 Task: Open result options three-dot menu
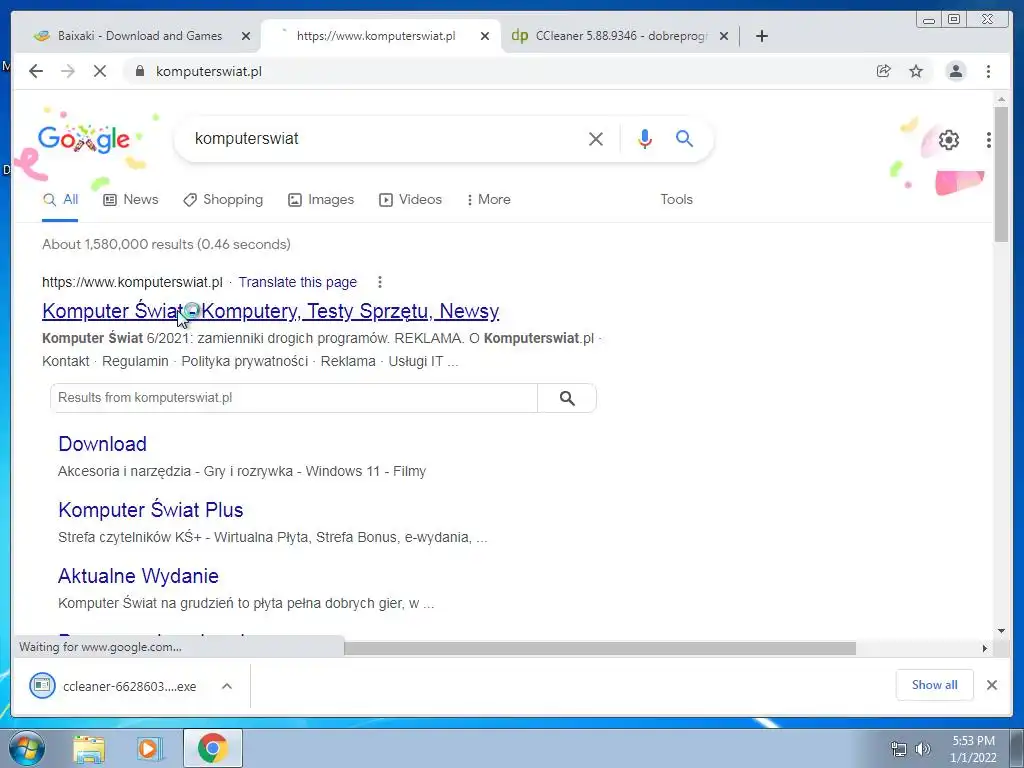point(379,282)
